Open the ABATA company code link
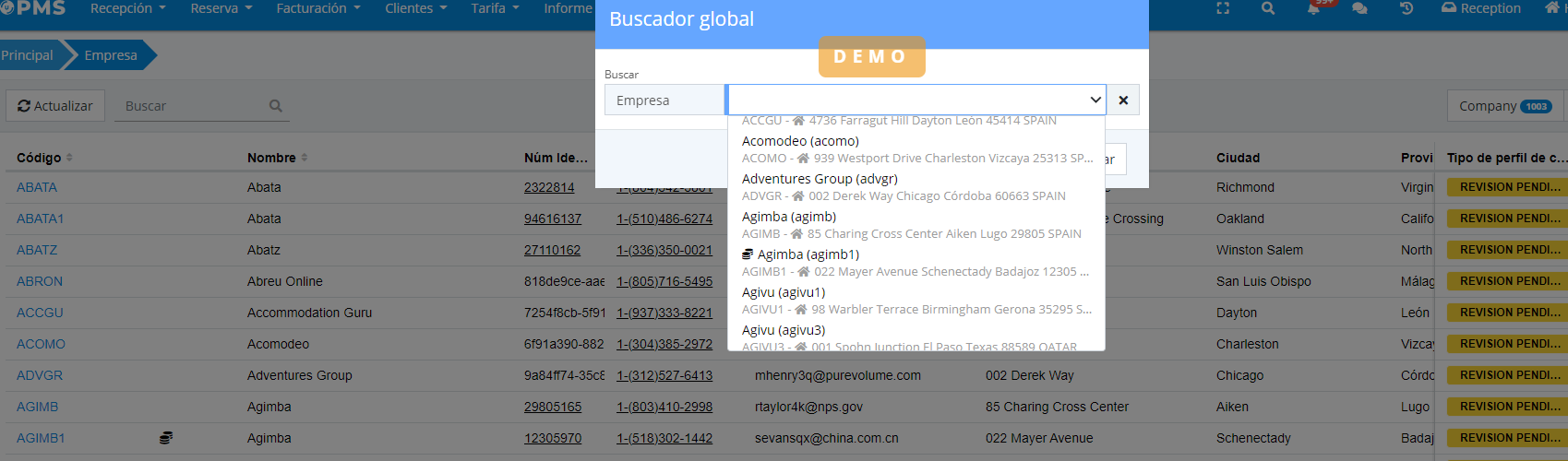 [37, 187]
